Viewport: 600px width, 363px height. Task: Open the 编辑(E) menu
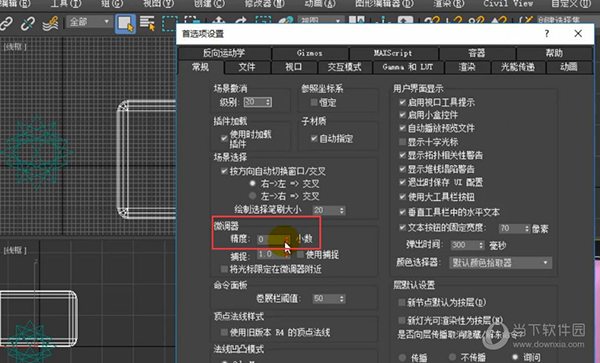point(15,4)
